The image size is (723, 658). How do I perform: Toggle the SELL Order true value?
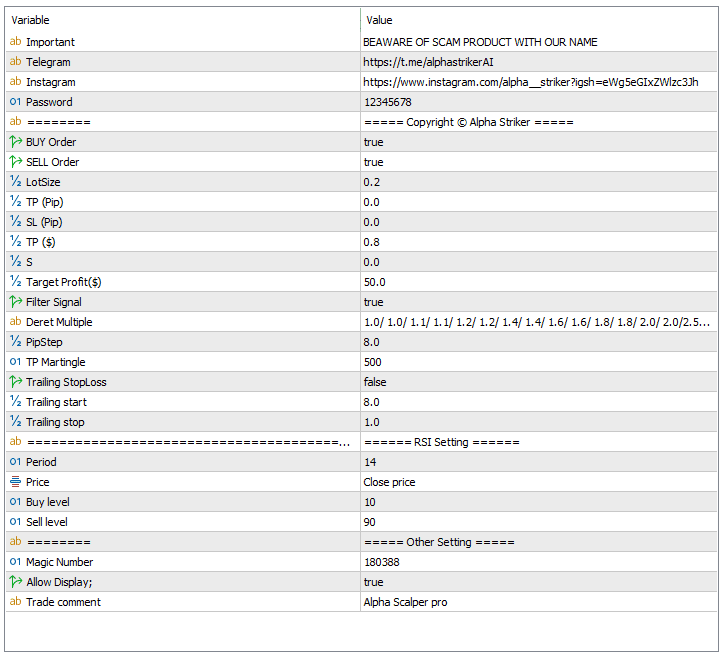tap(539, 162)
